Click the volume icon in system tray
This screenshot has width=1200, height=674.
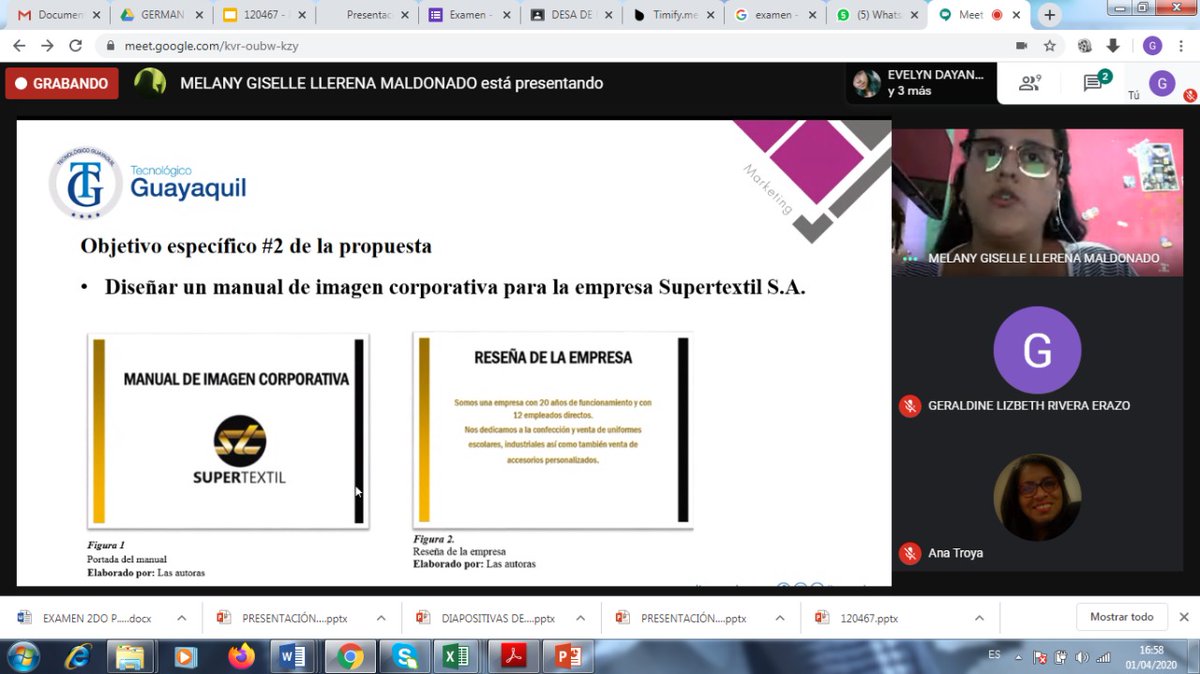pos(1082,657)
